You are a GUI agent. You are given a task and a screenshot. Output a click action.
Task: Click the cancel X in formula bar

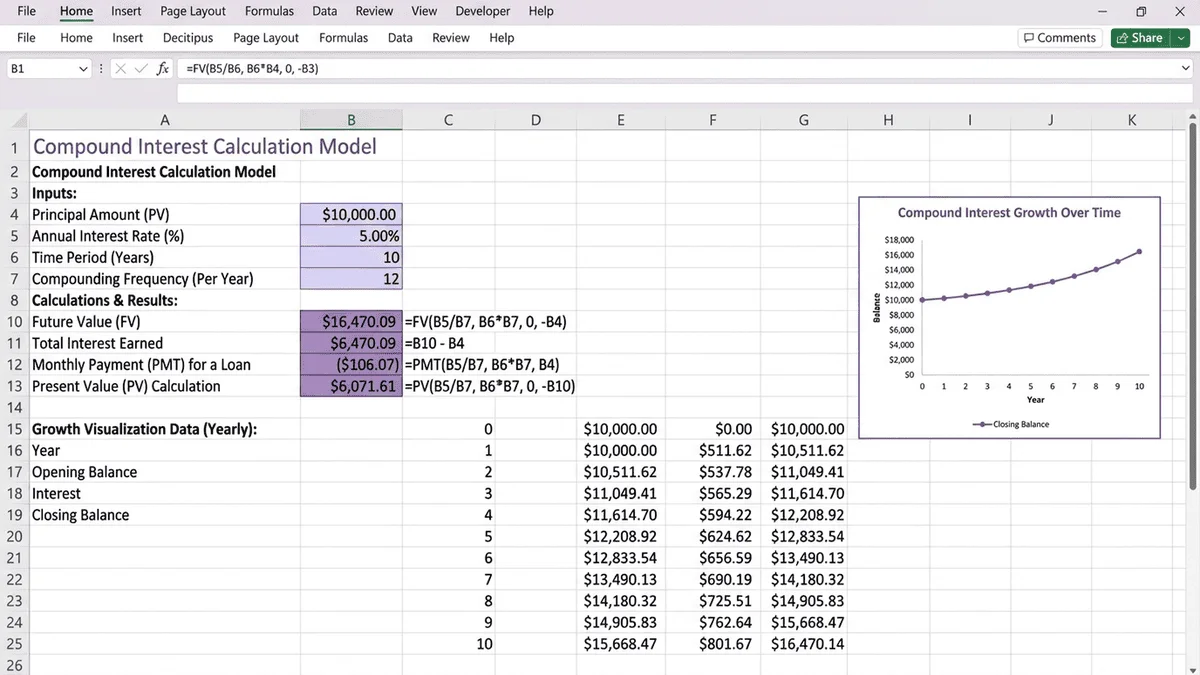pos(121,69)
